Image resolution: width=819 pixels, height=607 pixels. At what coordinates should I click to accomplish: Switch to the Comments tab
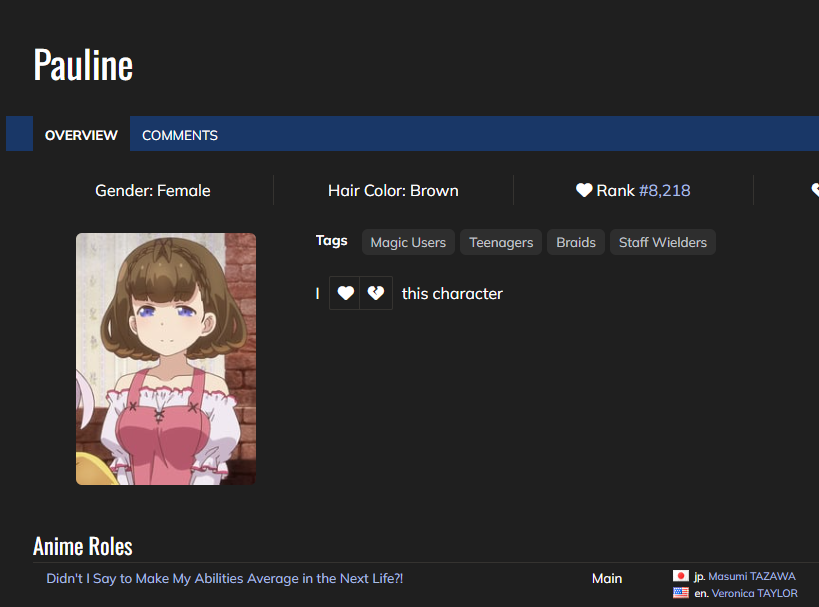tap(180, 135)
